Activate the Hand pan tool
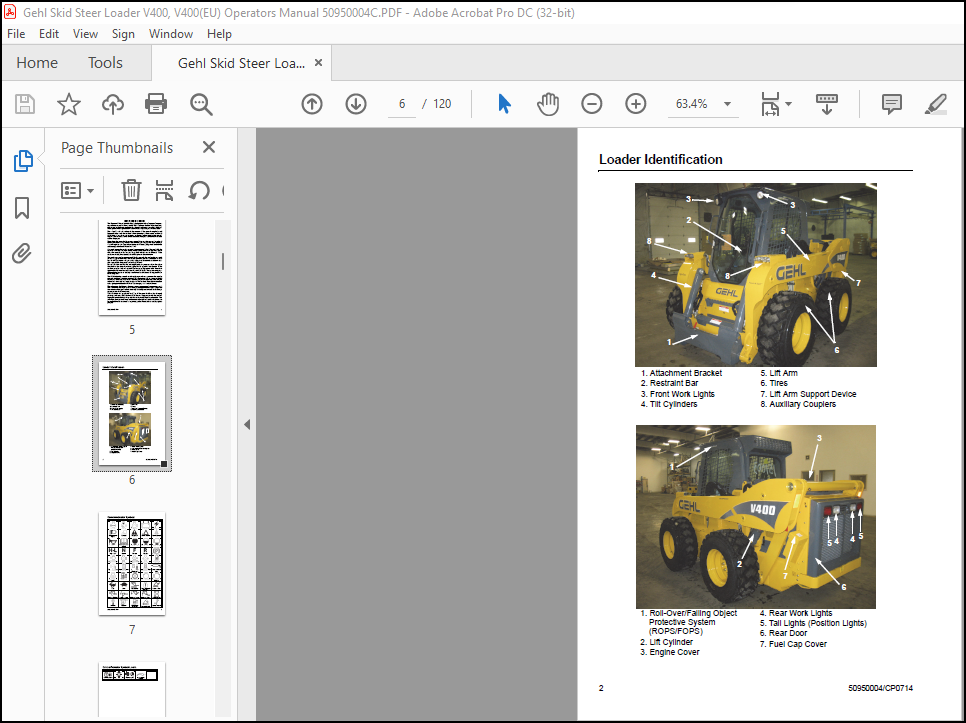 [548, 104]
